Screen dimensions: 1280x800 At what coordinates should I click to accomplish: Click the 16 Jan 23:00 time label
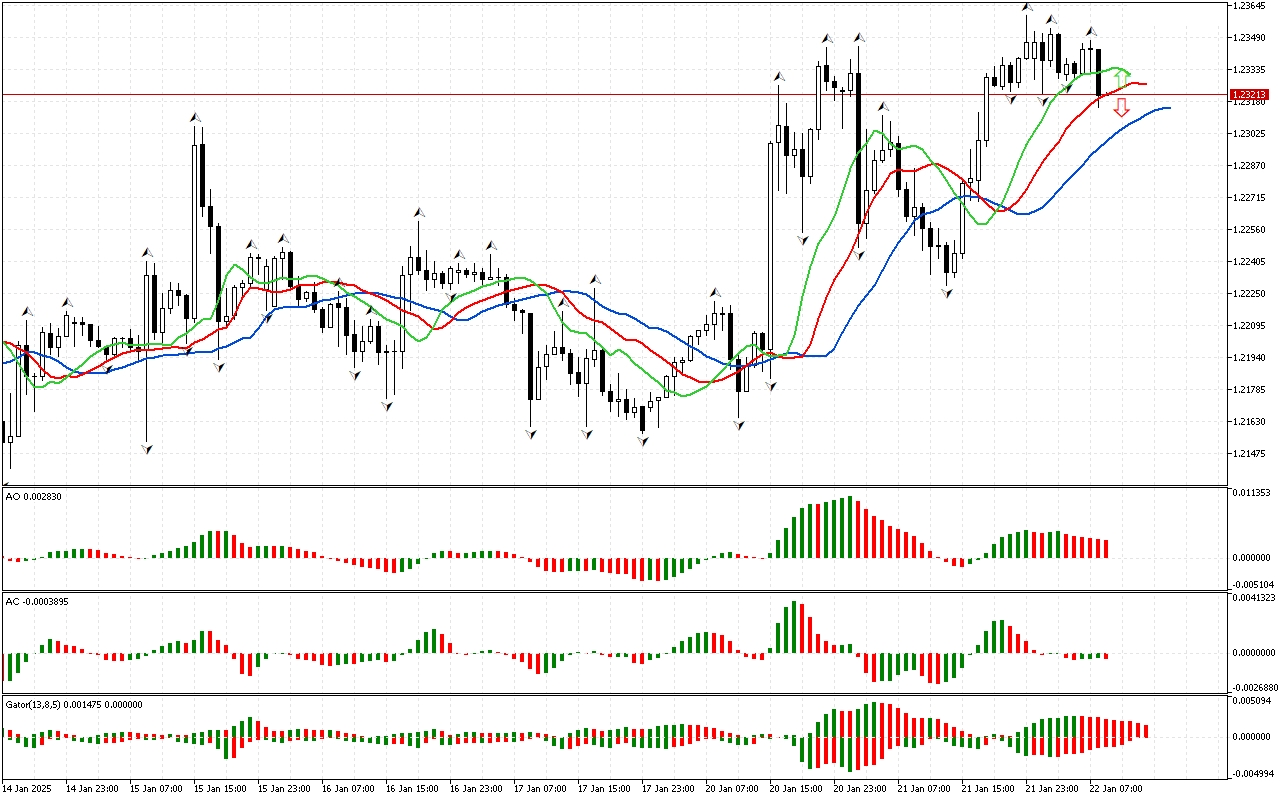click(477, 789)
